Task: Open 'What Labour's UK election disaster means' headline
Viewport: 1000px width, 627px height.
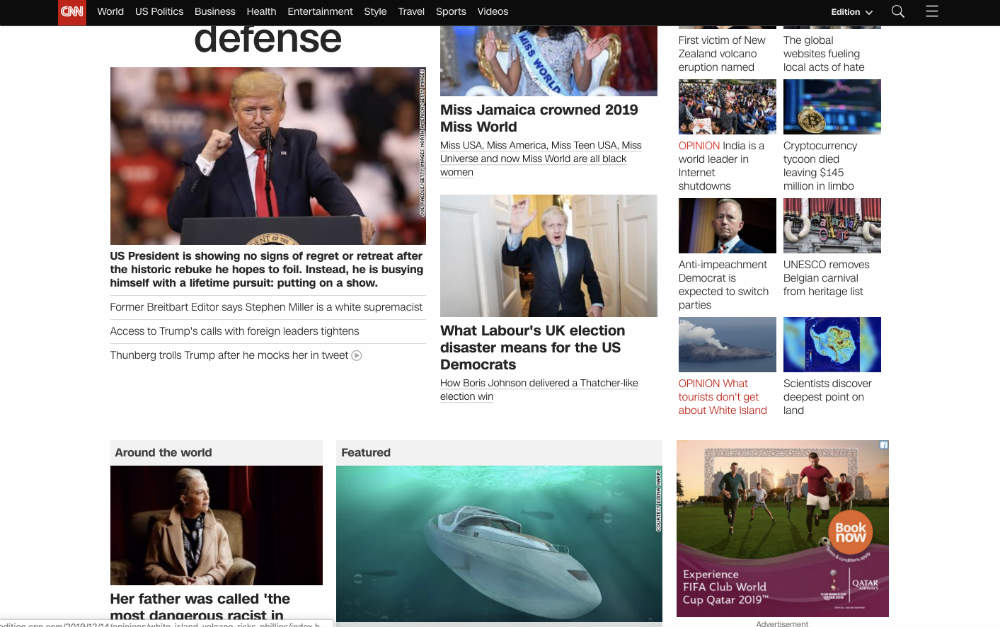Action: [x=533, y=348]
